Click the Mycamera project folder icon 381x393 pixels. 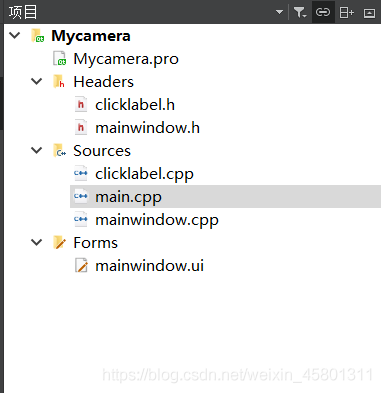click(x=38, y=36)
